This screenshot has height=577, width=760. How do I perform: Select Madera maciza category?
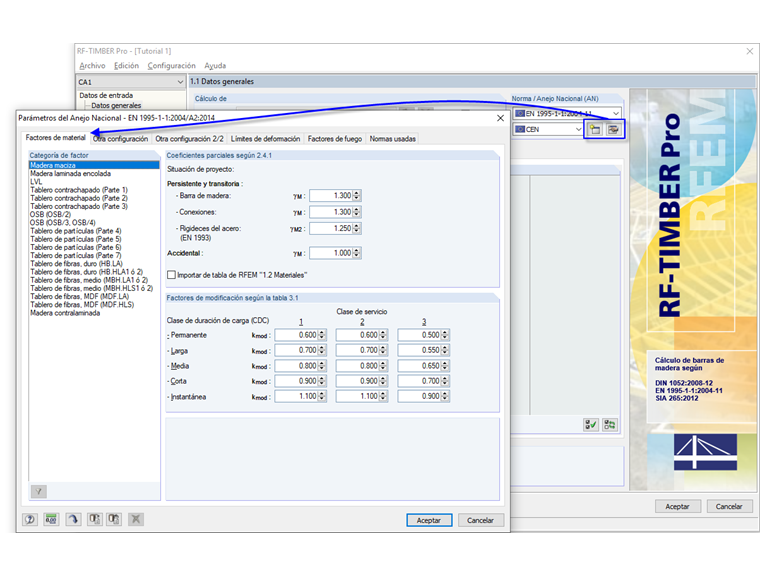click(x=94, y=165)
